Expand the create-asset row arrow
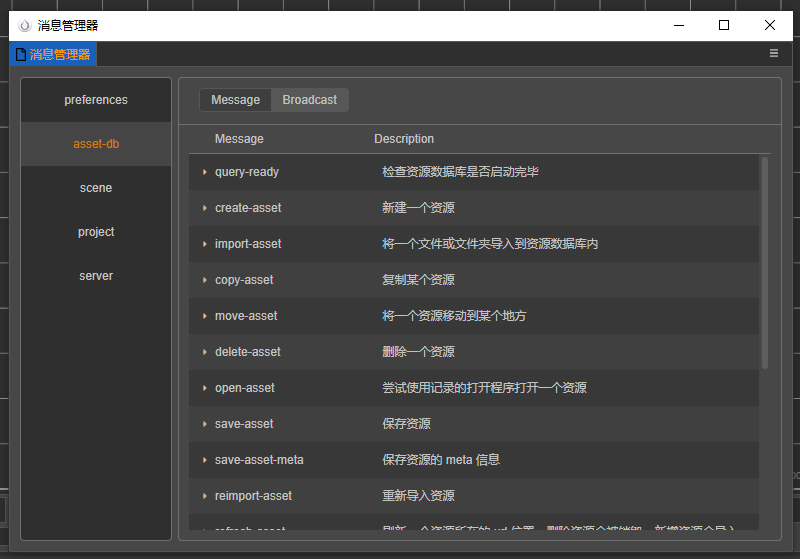Viewport: 800px width, 559px height. click(x=205, y=208)
